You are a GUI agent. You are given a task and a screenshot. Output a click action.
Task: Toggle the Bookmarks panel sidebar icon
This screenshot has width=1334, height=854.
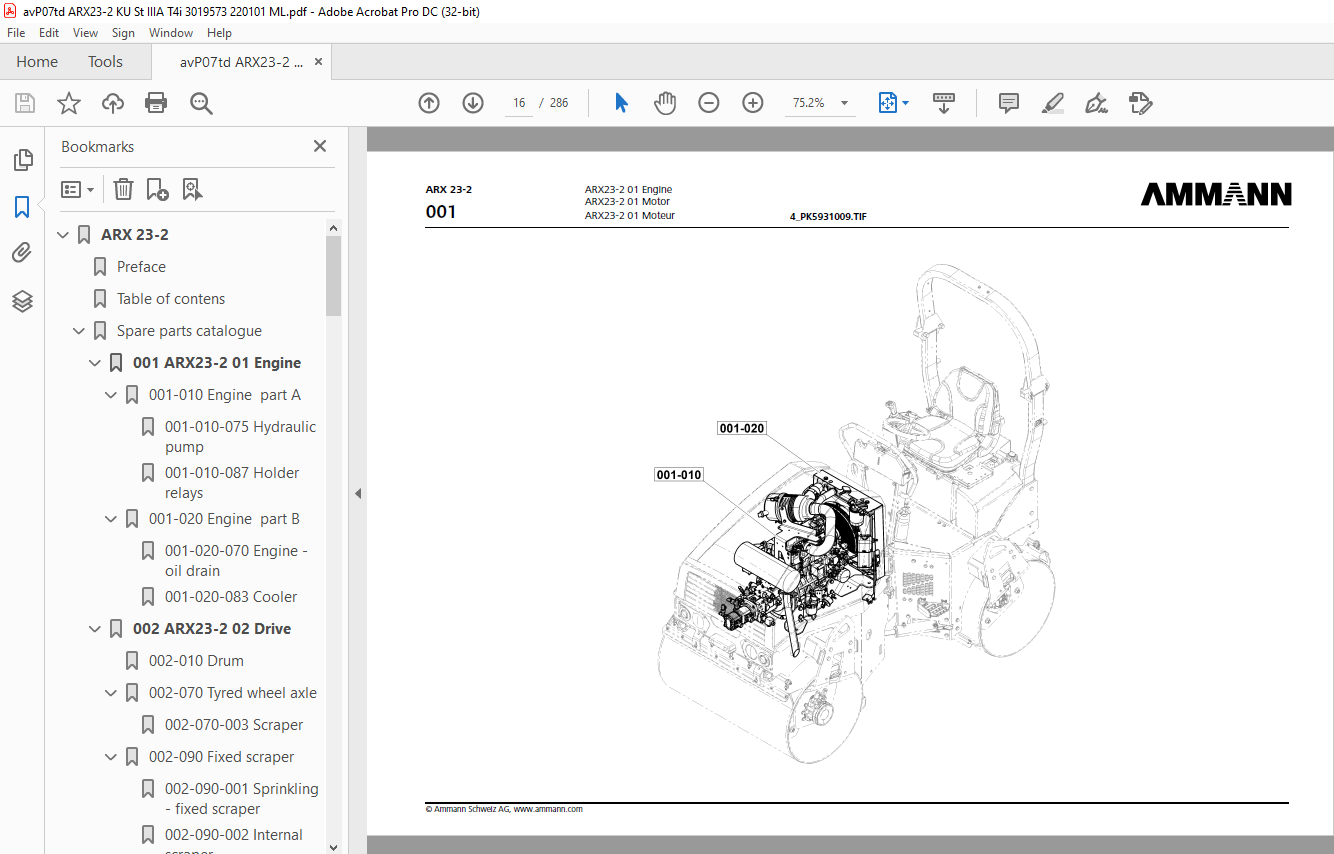22,207
